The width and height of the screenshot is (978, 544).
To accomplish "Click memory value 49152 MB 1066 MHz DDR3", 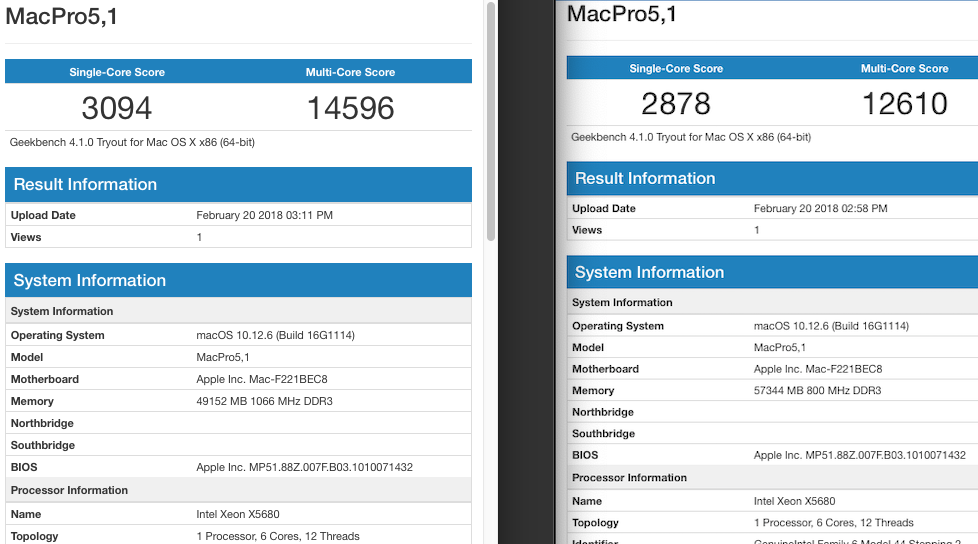I will click(264, 401).
